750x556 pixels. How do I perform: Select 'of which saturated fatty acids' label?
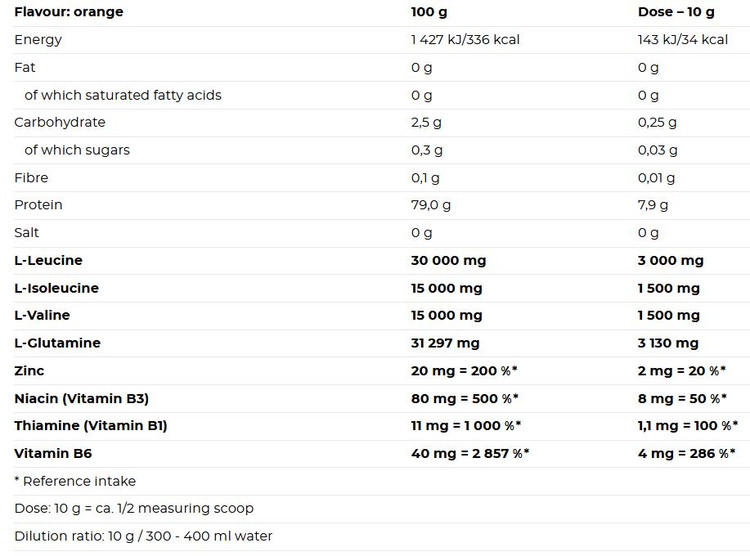pos(123,95)
